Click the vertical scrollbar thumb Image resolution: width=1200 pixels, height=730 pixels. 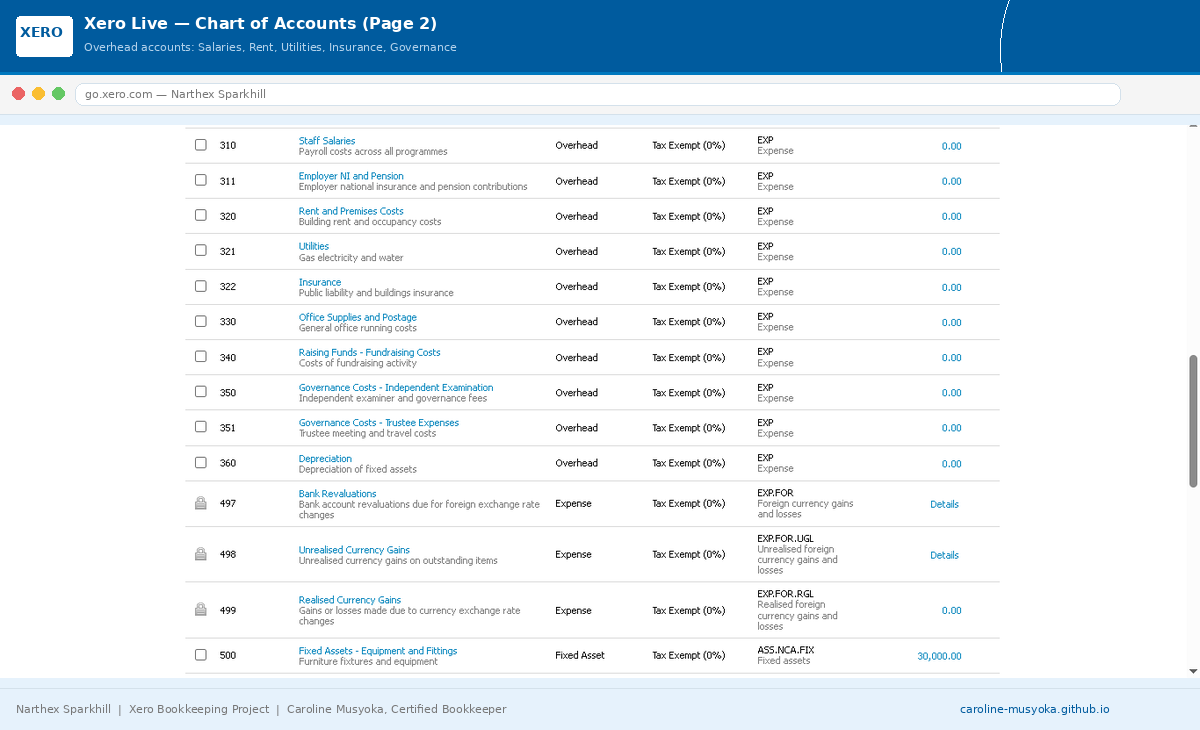point(1193,421)
